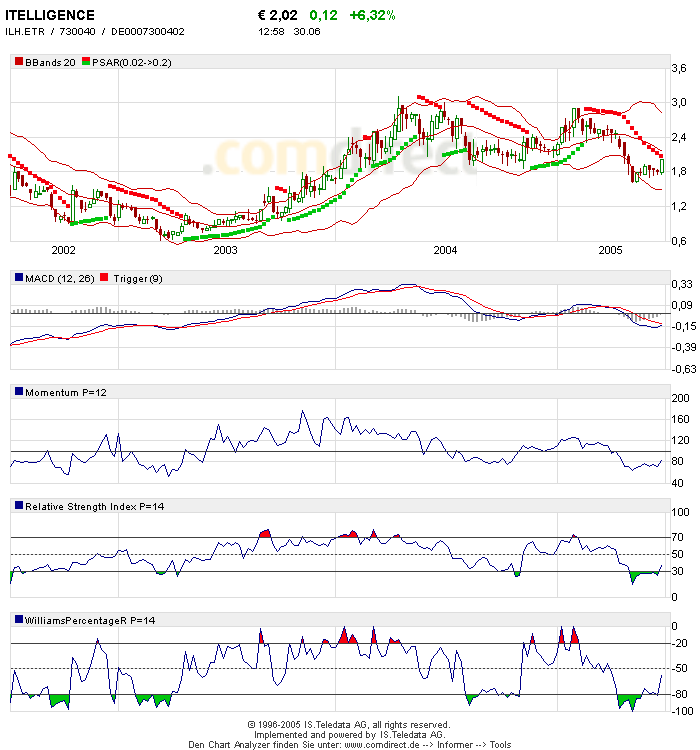Click the -20 Williams %R axis label
Viewport: 700px width, 750px height.
[x=679, y=643]
